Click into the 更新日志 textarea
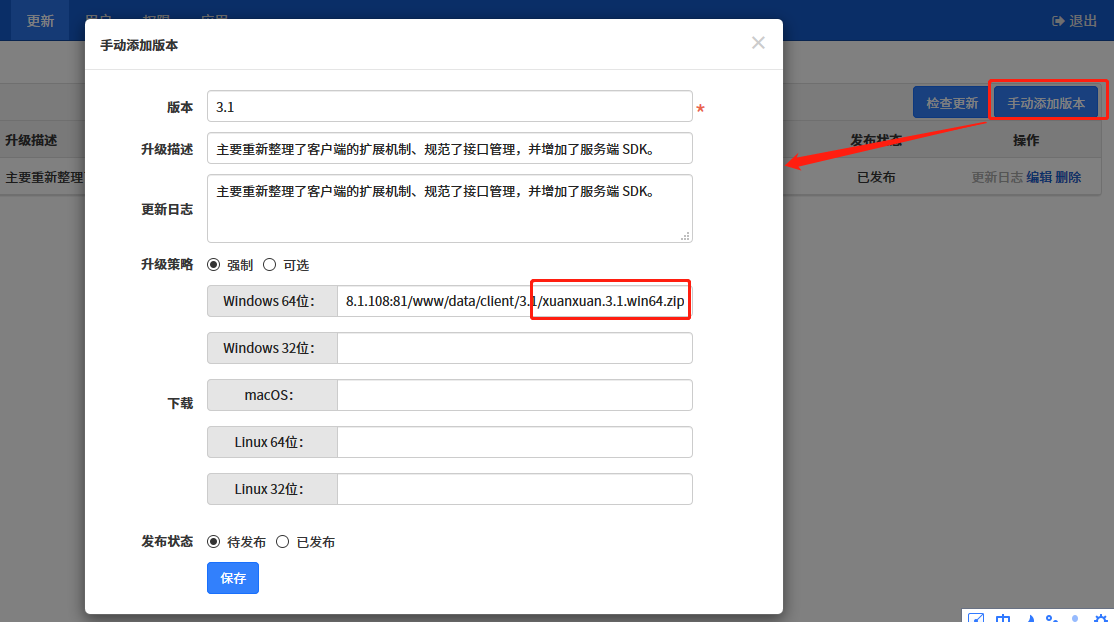This screenshot has height=622, width=1114. (449, 208)
